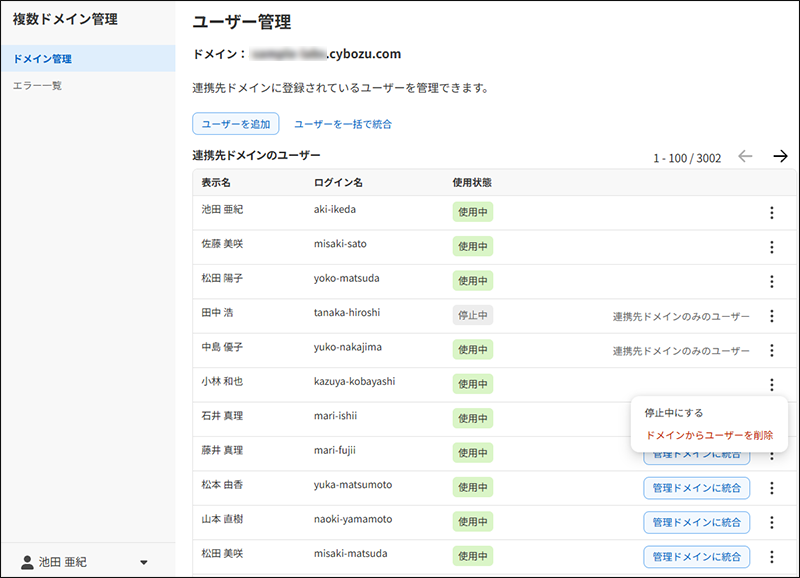Image resolution: width=800 pixels, height=578 pixels.
Task: Click 管理ドメインに統合 for yuka-matsumoto
Action: click(696, 488)
